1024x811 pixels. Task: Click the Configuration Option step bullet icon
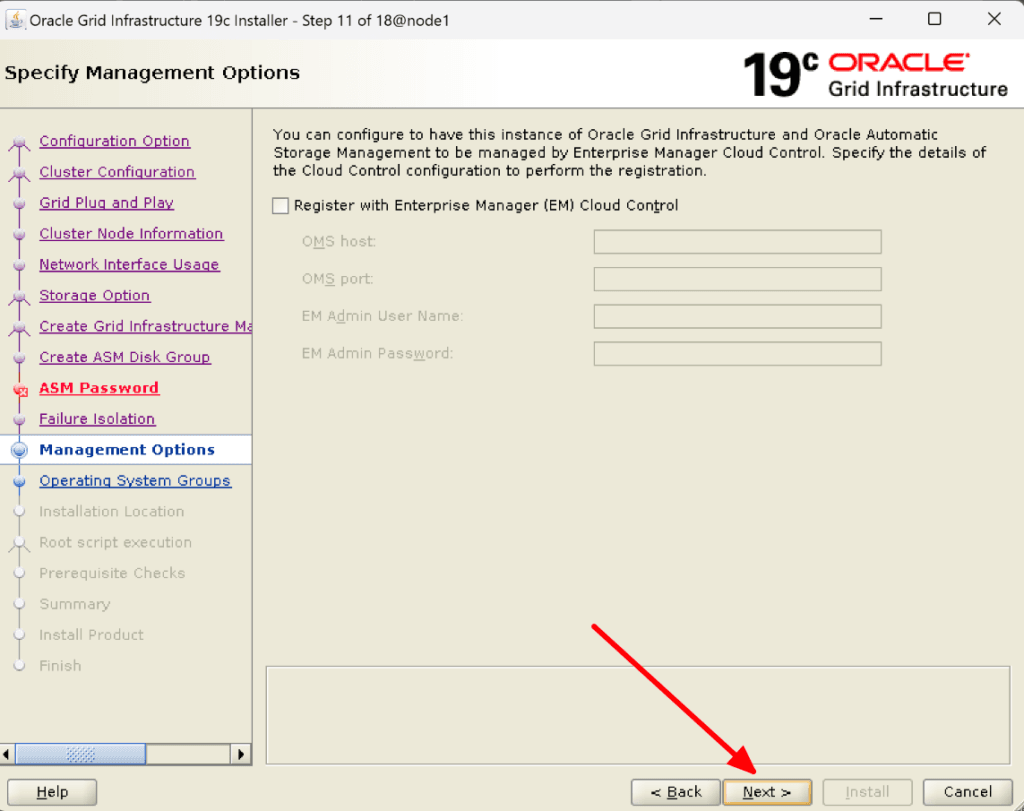tap(20, 142)
